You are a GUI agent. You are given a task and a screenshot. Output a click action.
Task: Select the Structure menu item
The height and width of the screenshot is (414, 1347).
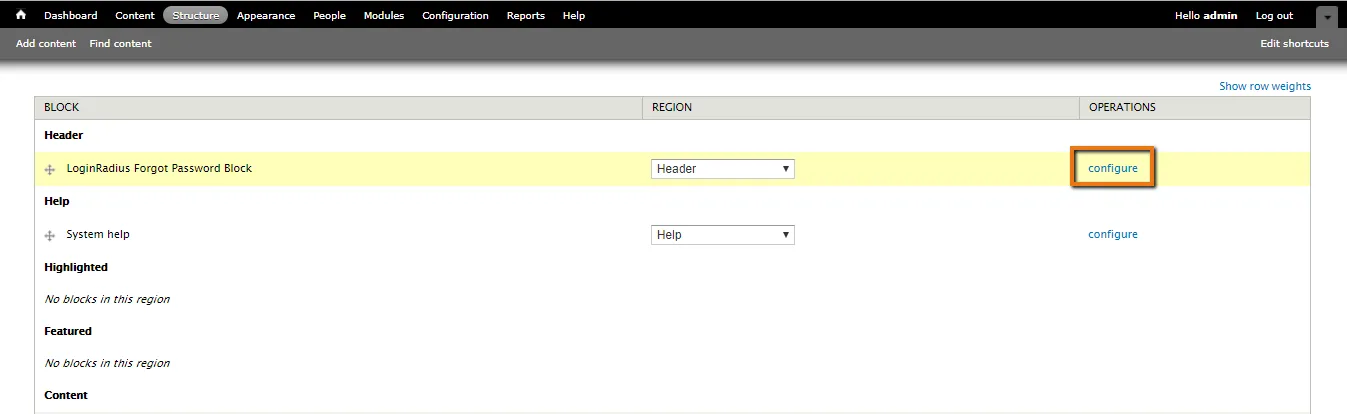pos(195,16)
